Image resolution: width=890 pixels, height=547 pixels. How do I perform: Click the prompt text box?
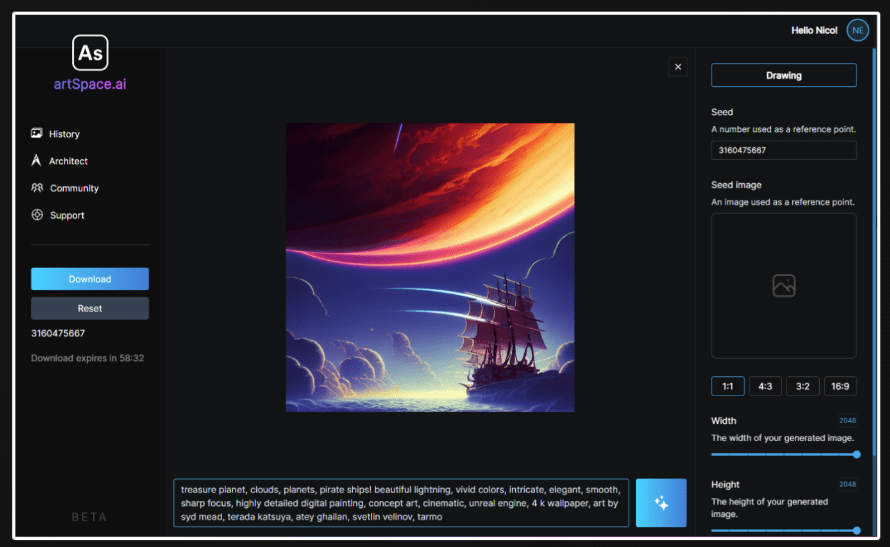click(x=401, y=503)
